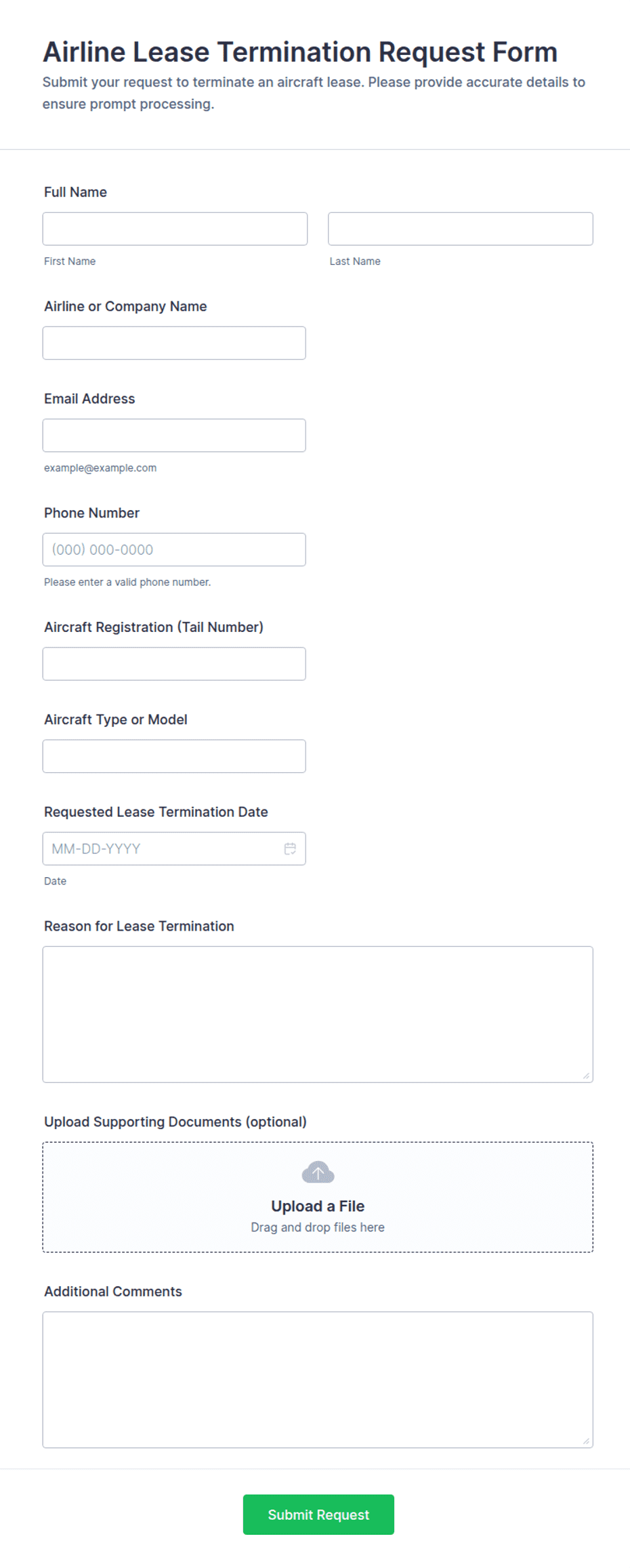Focus the Aircraft Registration tail number field
Image resolution: width=630 pixels, height=1568 pixels.
tap(174, 664)
